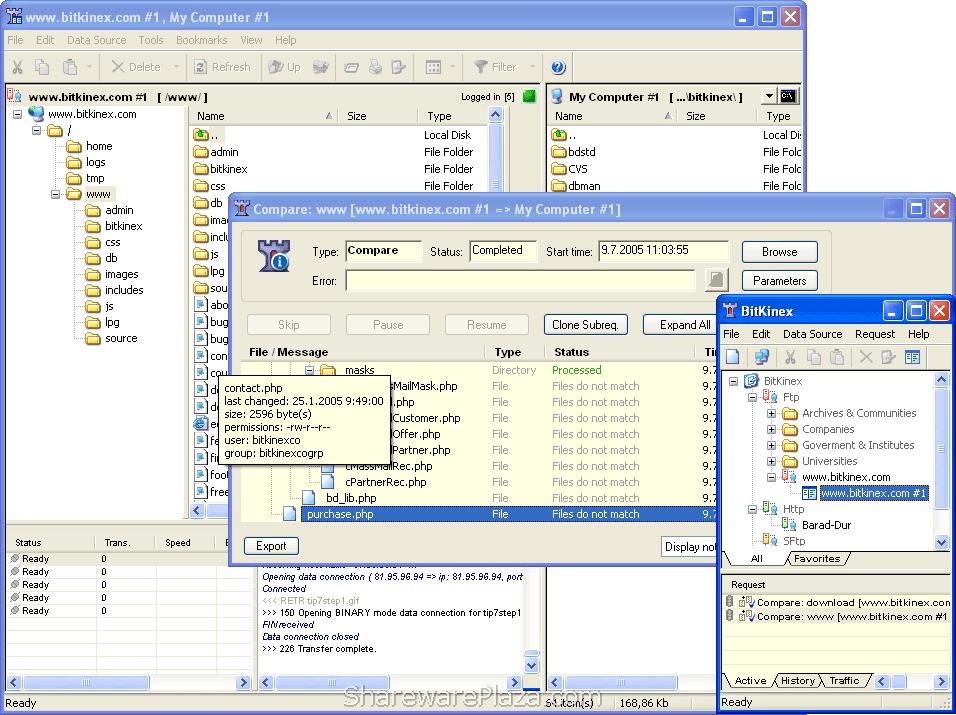Open the command prompt icon in My Computer pane

click(788, 96)
